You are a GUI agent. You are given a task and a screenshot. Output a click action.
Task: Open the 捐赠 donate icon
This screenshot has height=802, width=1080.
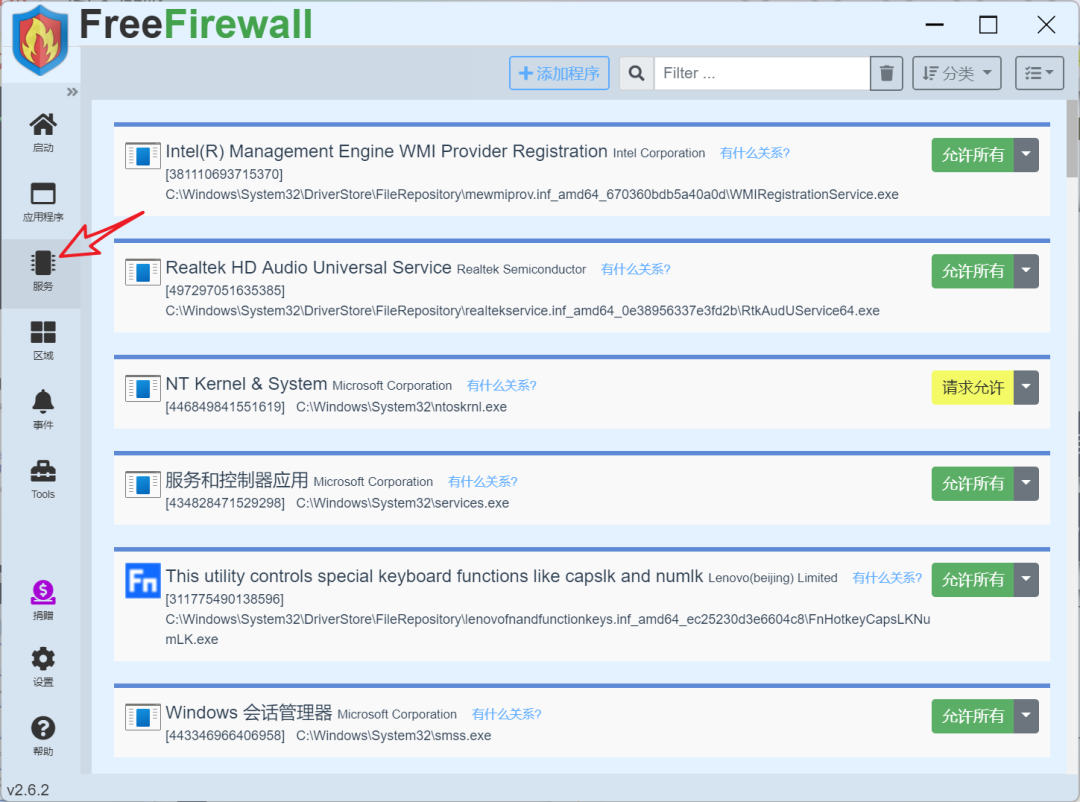(42, 599)
